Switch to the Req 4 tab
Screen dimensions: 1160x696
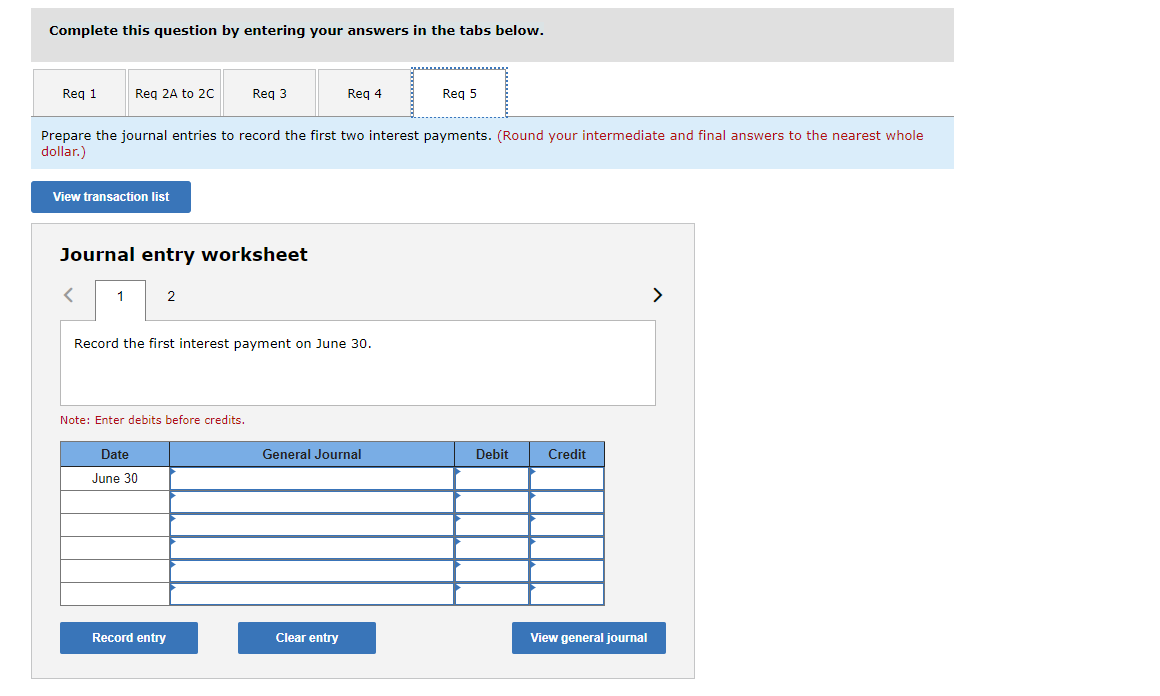point(364,93)
